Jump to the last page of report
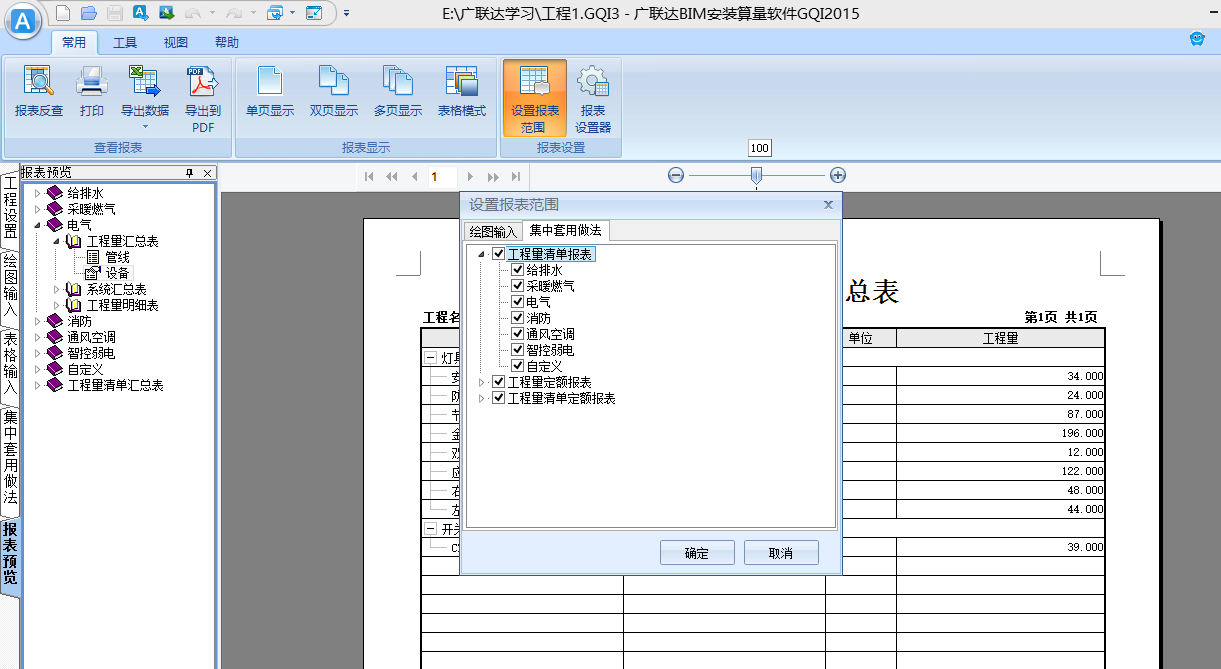 click(x=515, y=176)
